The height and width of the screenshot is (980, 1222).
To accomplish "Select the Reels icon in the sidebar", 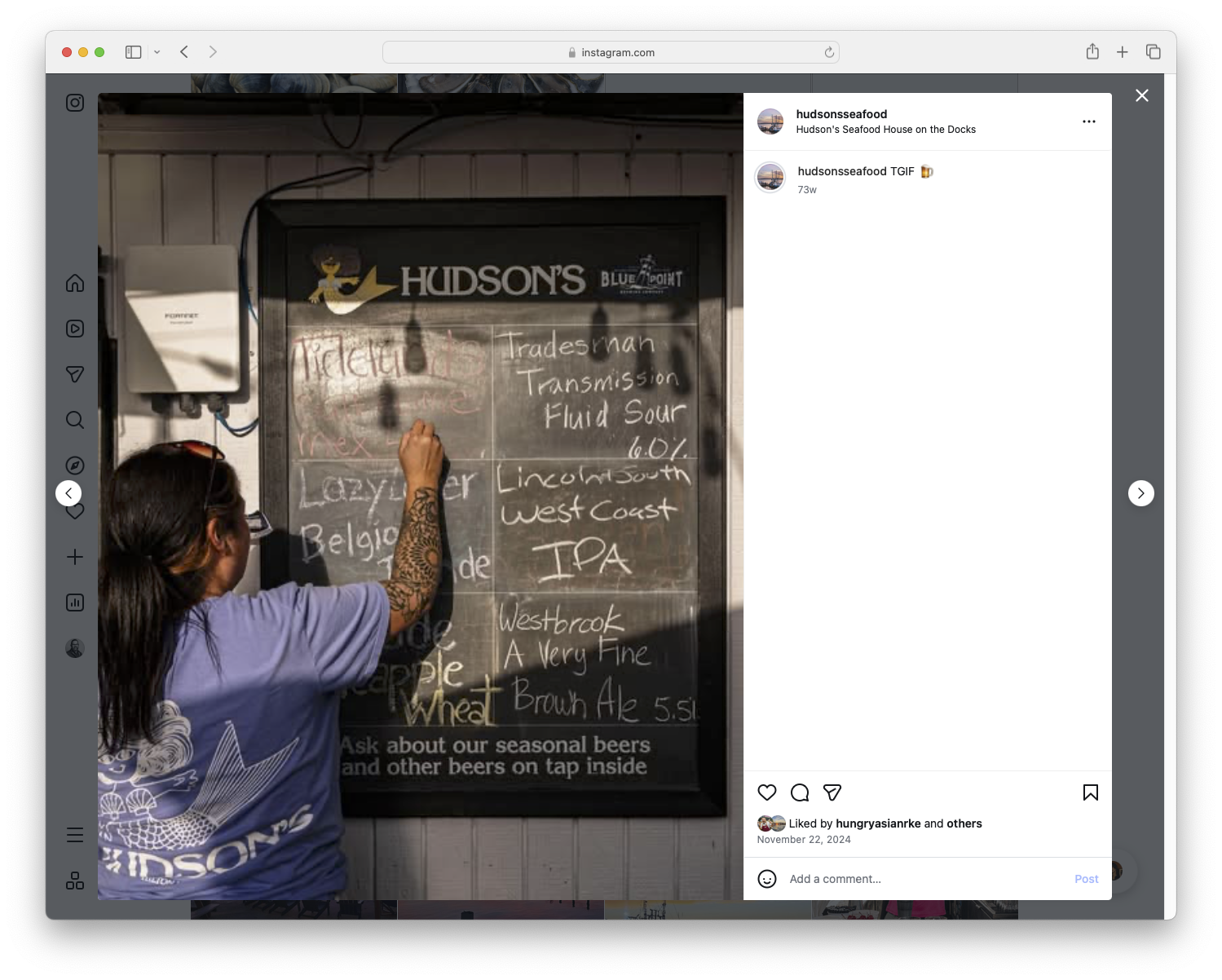I will [74, 329].
